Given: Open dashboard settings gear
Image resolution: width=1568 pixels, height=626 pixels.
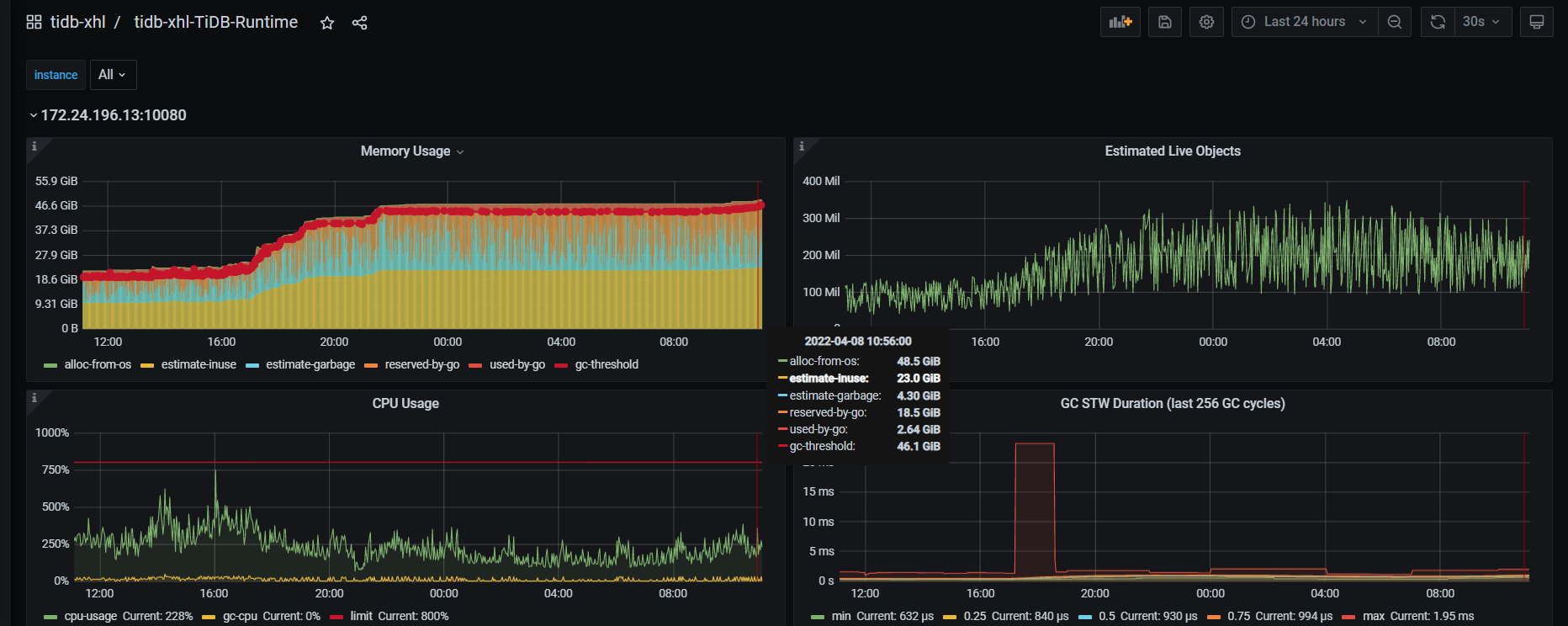Looking at the screenshot, I should 1206,22.
